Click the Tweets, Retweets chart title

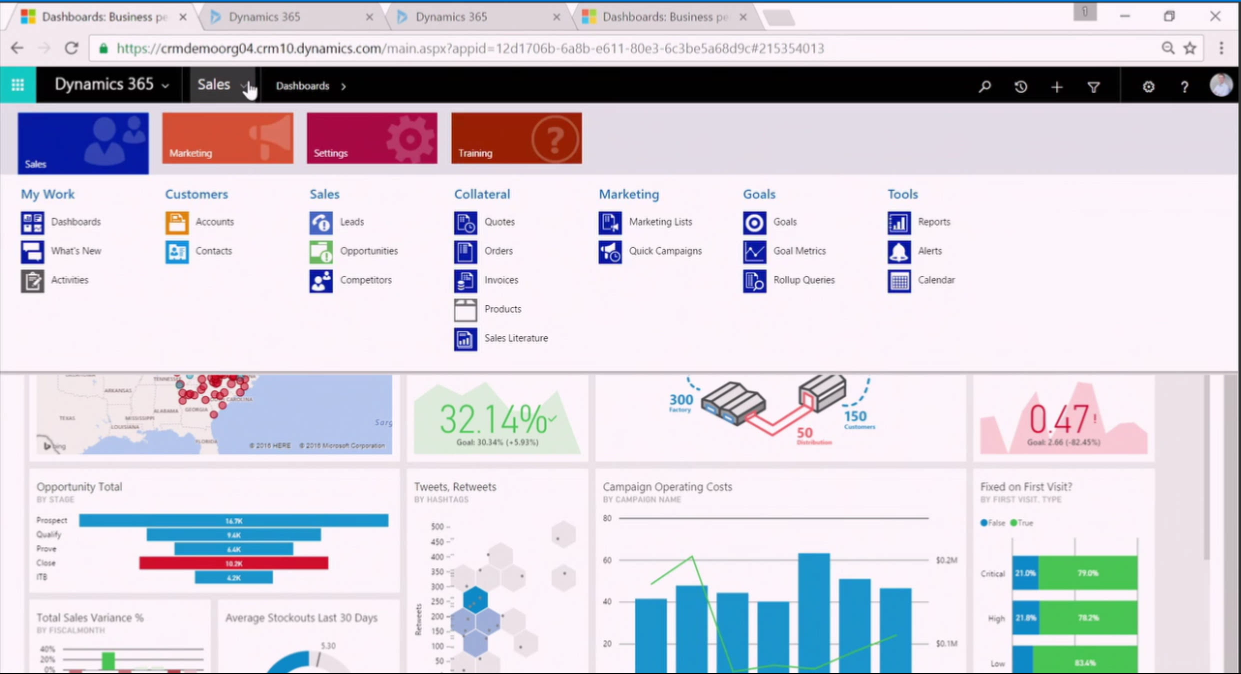[x=455, y=487]
